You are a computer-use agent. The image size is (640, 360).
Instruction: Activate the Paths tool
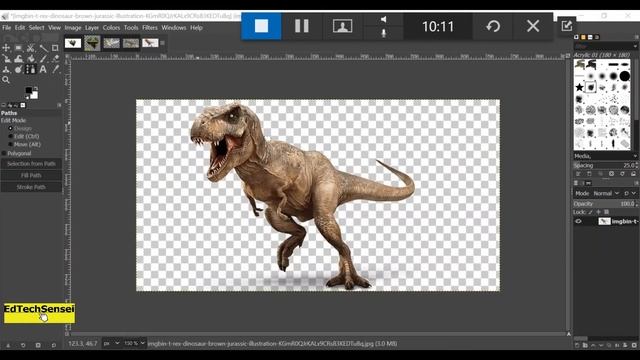click(x=31, y=69)
